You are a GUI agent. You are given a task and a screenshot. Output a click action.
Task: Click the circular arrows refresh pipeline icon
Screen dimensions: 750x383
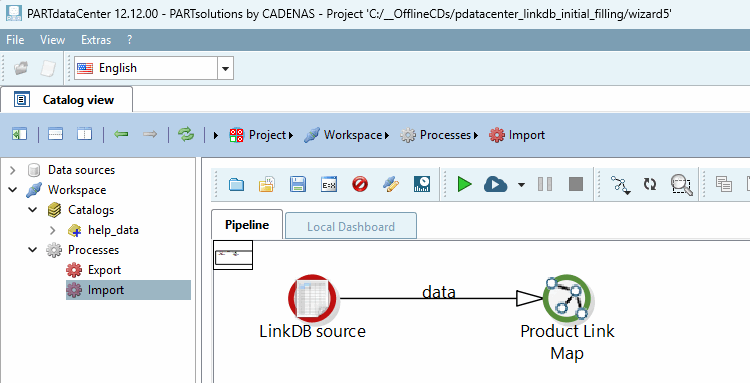click(x=650, y=184)
